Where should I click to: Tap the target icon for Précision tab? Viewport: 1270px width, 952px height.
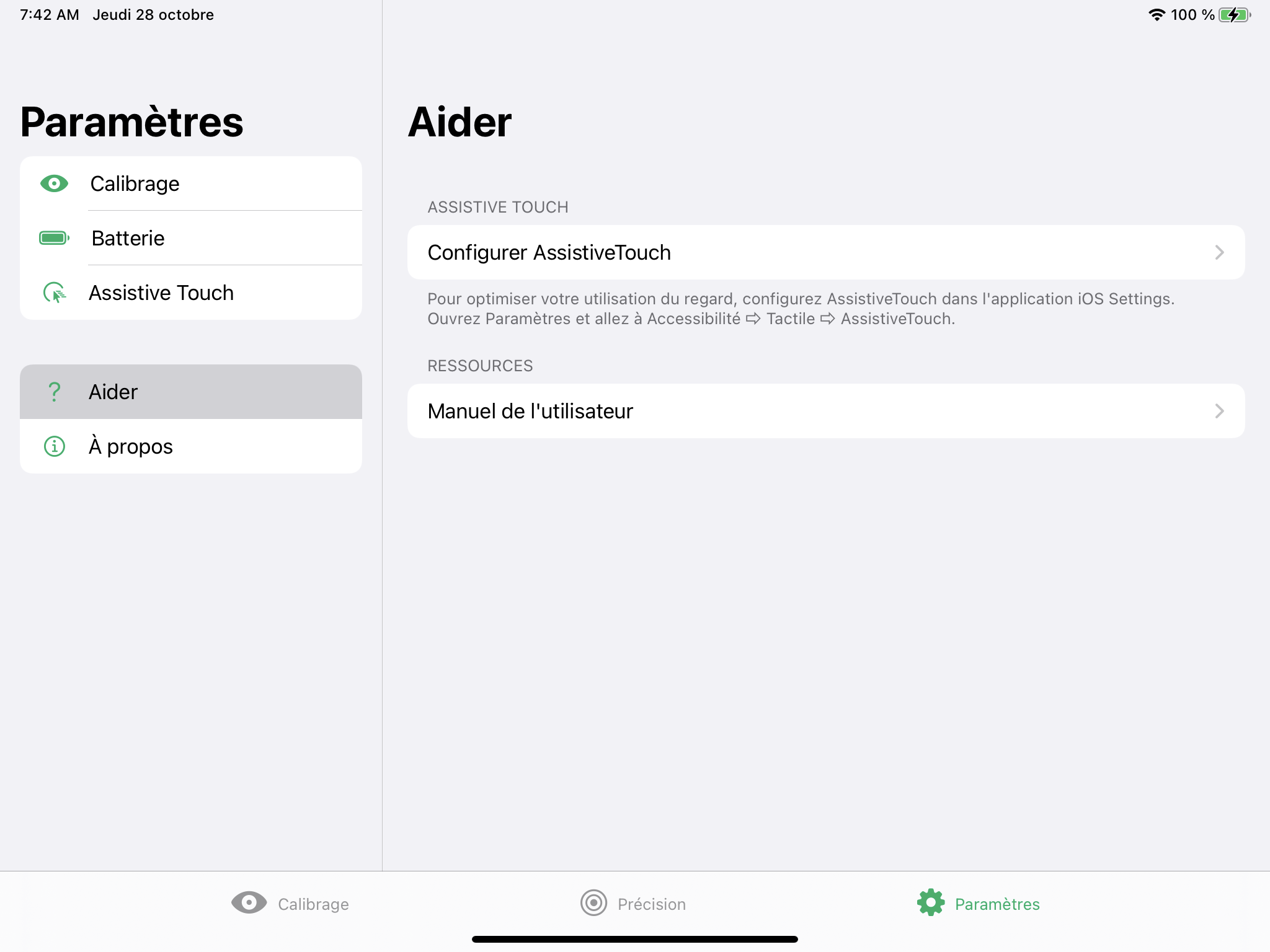[593, 903]
